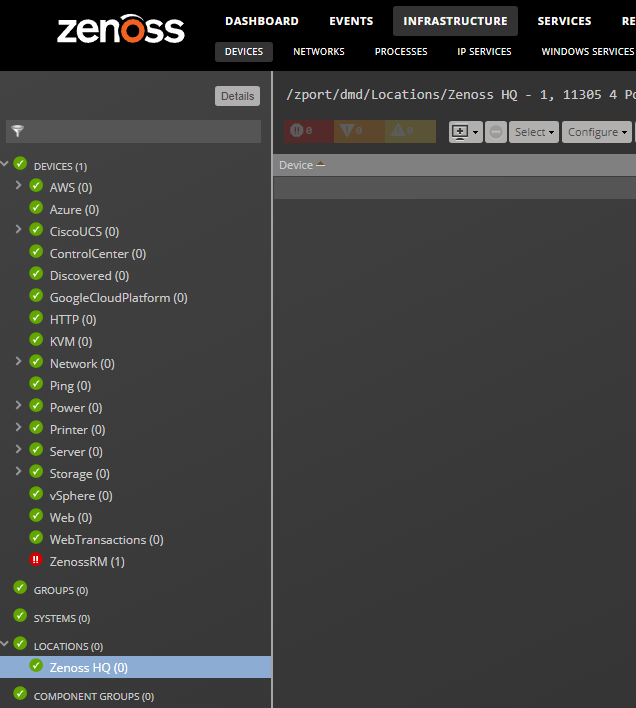
Task: Click green status check beside Web (0)
Action: [36, 516]
